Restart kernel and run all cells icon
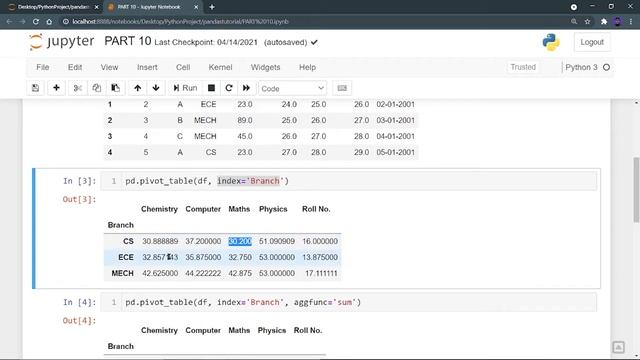The width and height of the screenshot is (640, 360). 246,88
